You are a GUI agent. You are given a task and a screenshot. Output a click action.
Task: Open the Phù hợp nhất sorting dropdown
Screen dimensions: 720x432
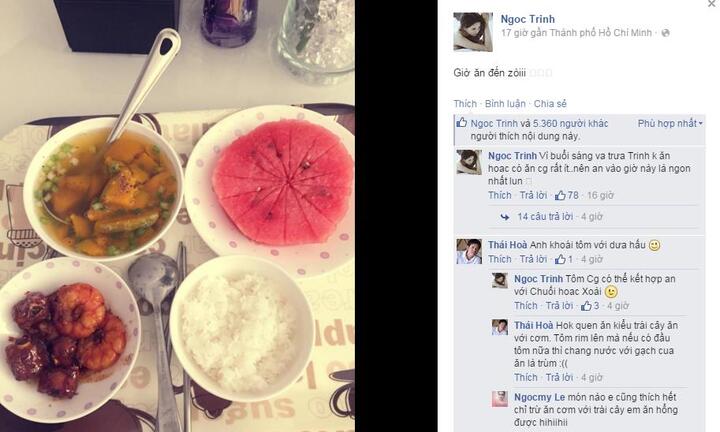click(670, 123)
